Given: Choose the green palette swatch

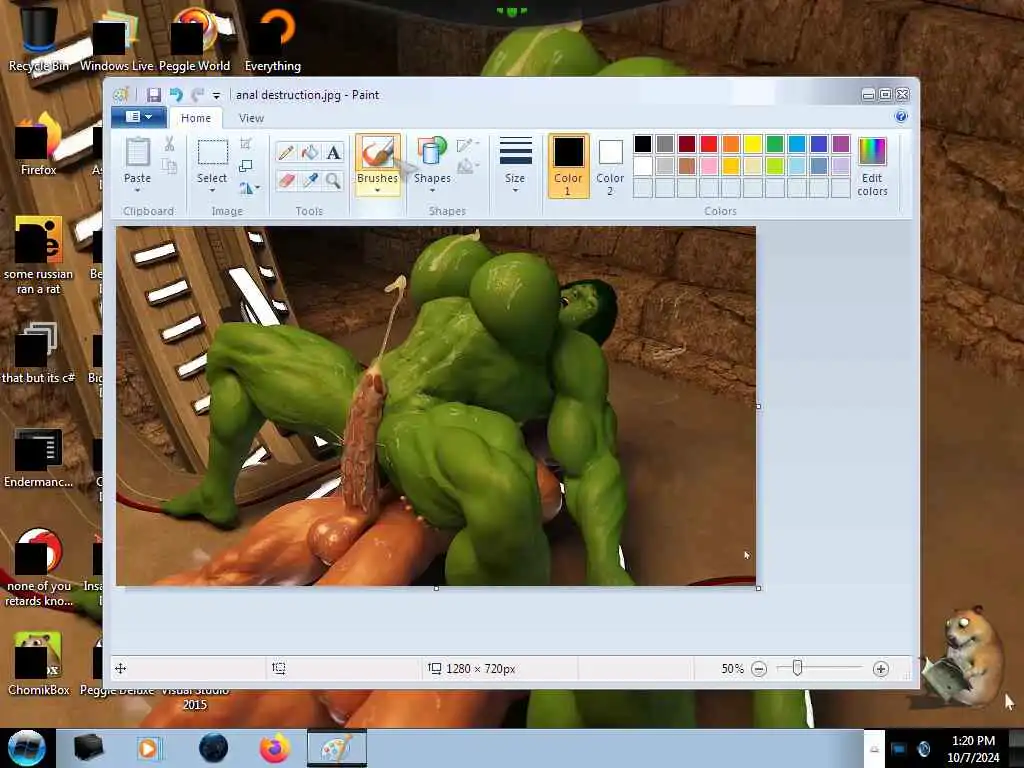Looking at the screenshot, I should pos(775,144).
